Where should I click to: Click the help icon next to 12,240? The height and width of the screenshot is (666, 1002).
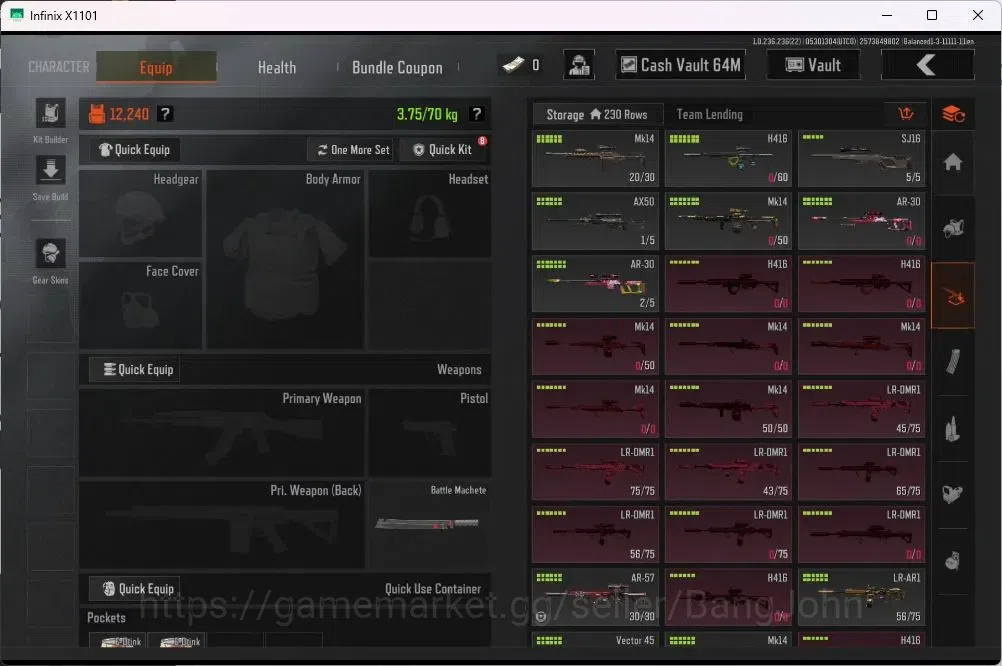coord(165,114)
